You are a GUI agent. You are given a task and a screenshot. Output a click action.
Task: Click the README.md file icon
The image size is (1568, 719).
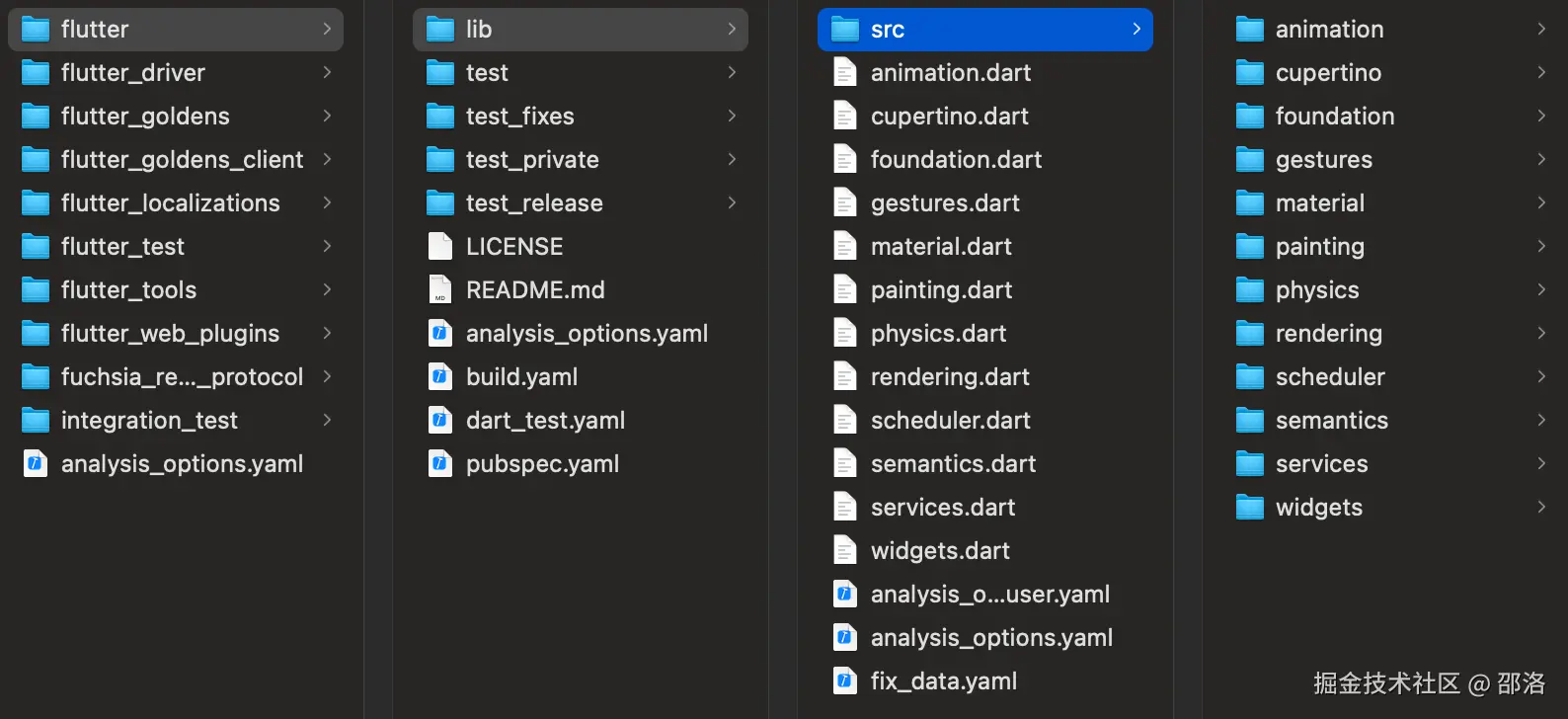(440, 290)
